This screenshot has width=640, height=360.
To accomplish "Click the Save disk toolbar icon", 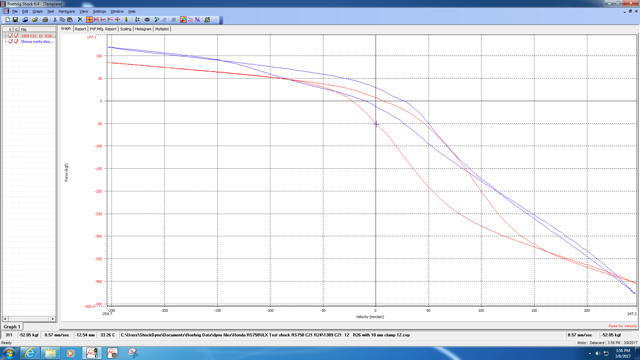I will tap(15, 20).
